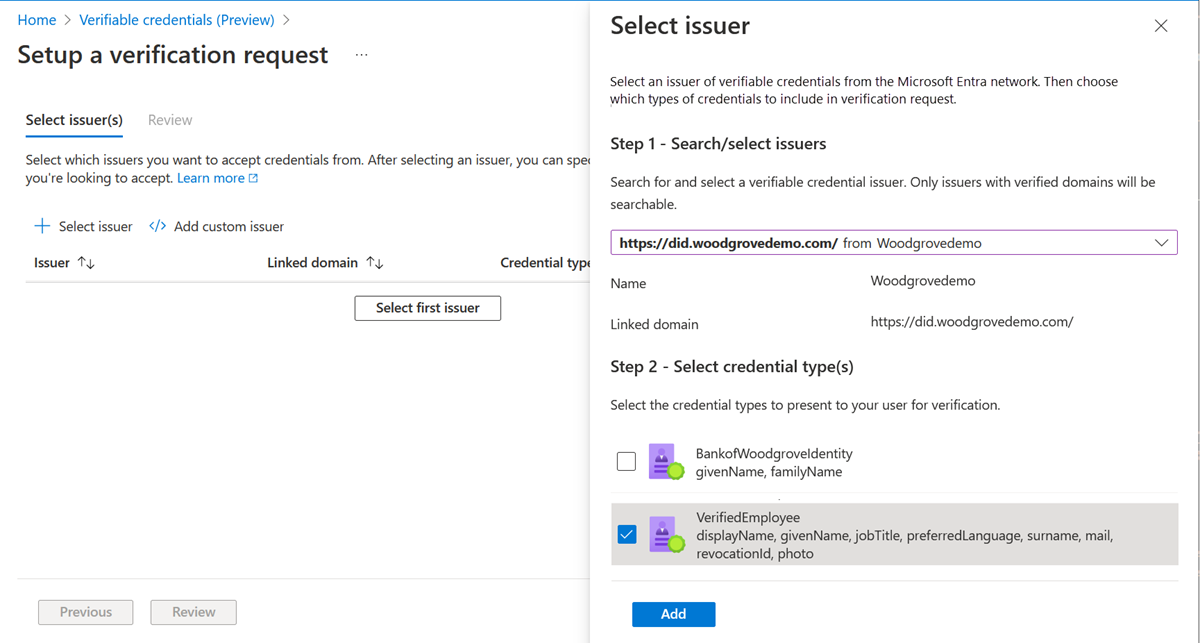The width and height of the screenshot is (1200, 643).
Task: Click the code brackets icon for custom issuer
Action: (157, 226)
